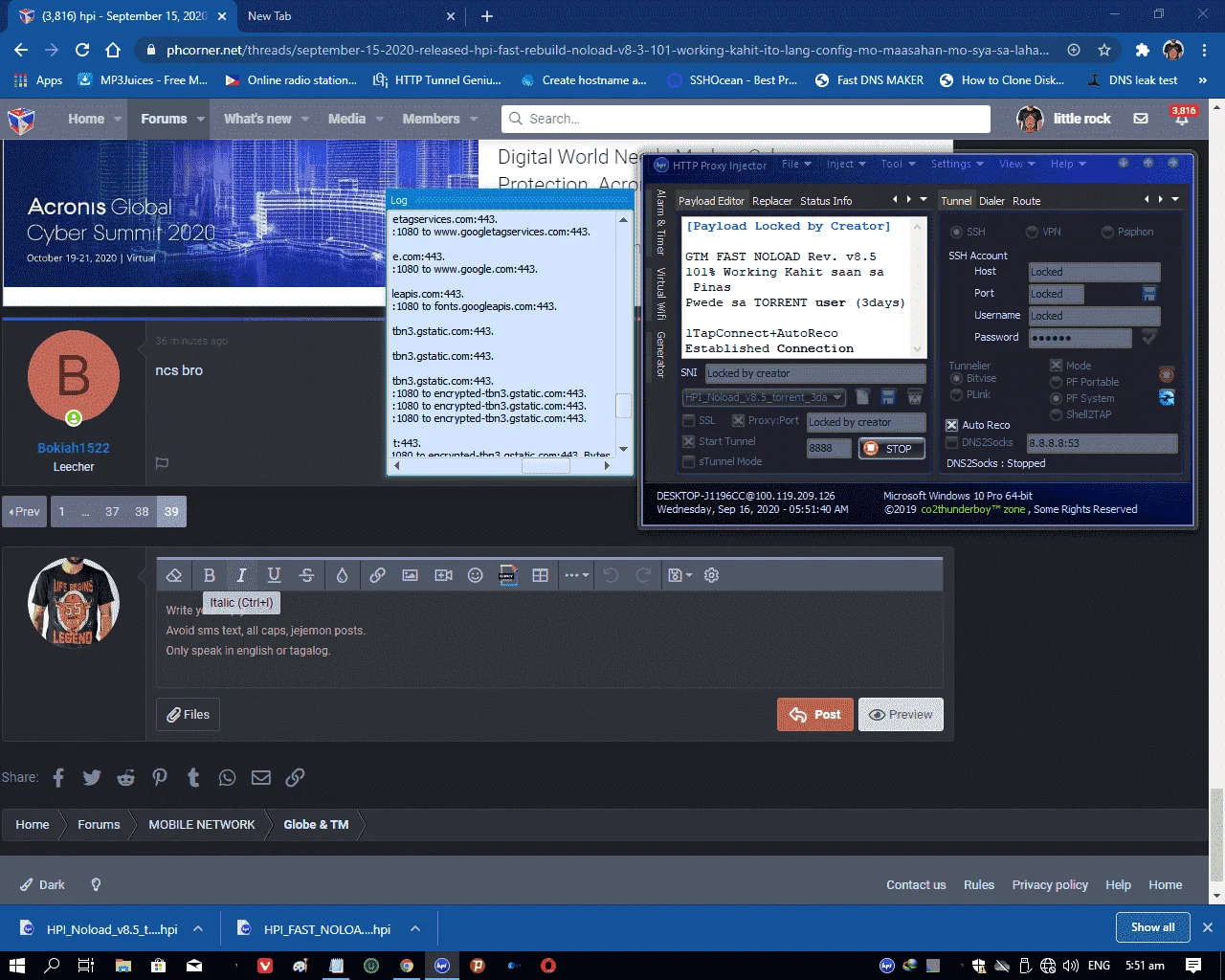Open the HPI_Noload_v8.5 config dropdown
The image size is (1225, 980).
click(x=764, y=397)
